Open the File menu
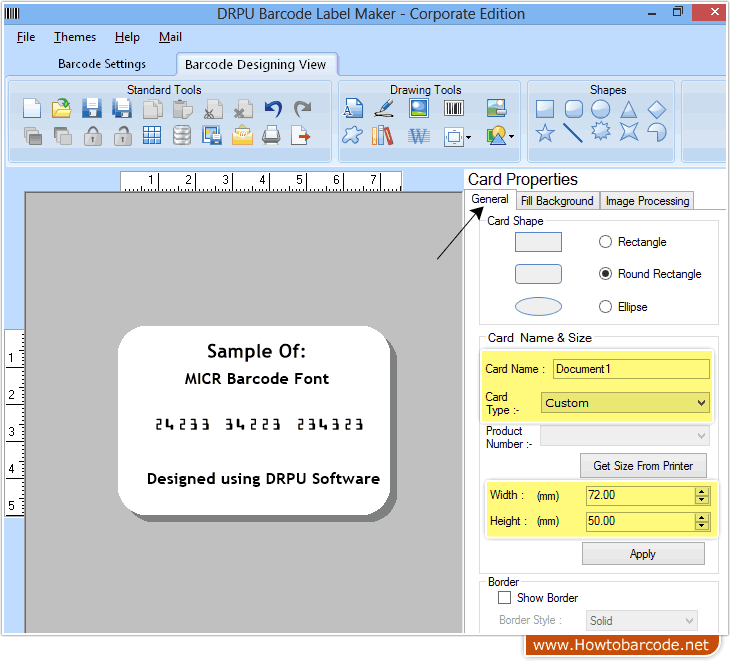The width and height of the screenshot is (730, 662). tap(26, 37)
